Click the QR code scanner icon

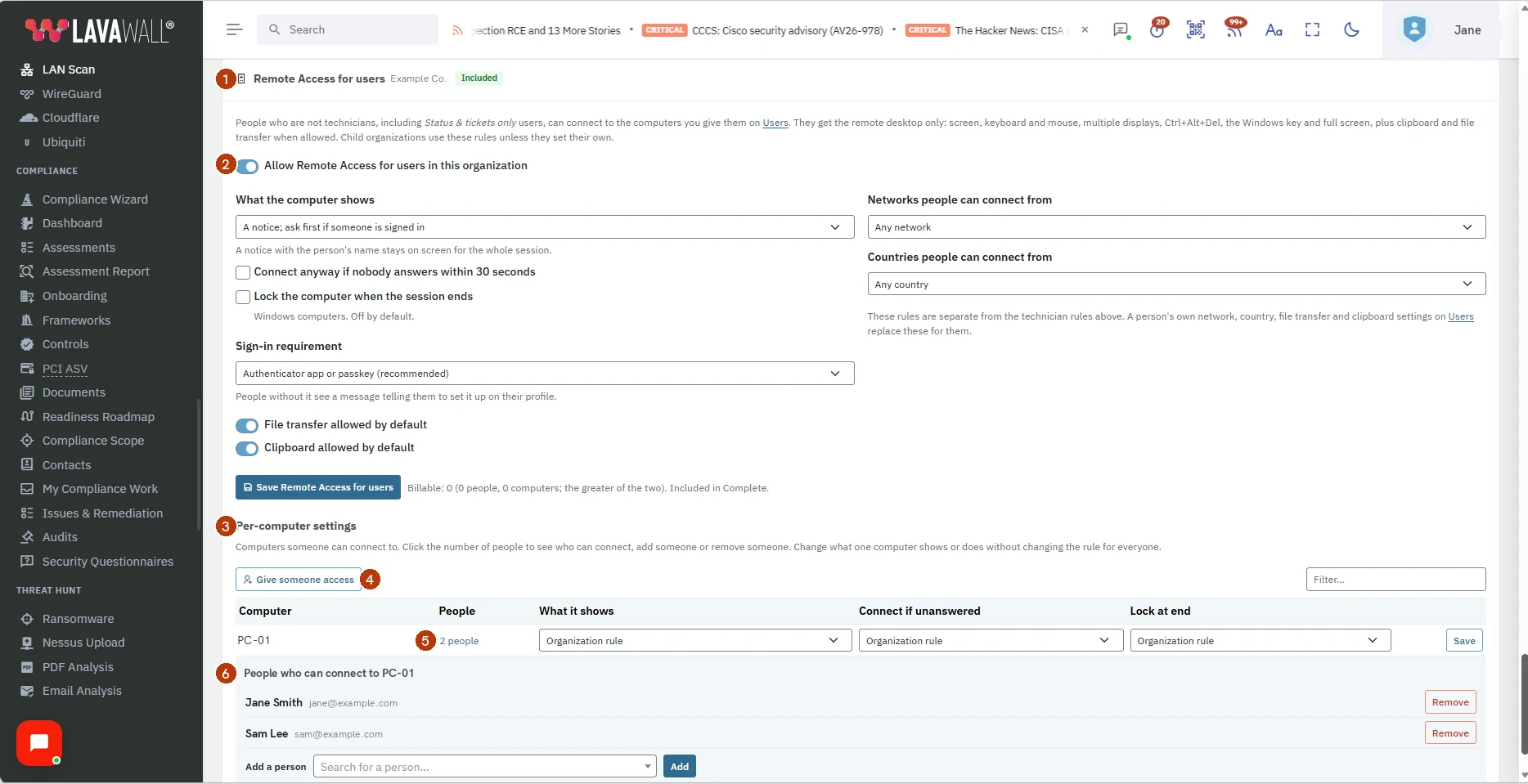coord(1196,30)
